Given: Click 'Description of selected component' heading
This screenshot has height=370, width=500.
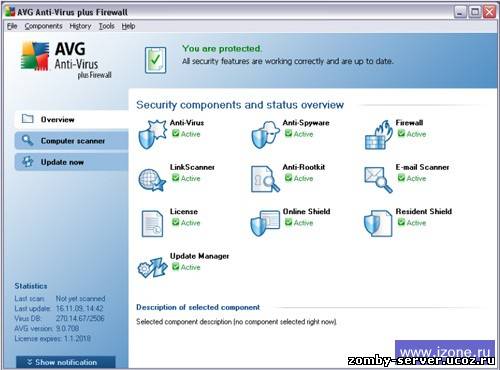Looking at the screenshot, I should 198,307.
